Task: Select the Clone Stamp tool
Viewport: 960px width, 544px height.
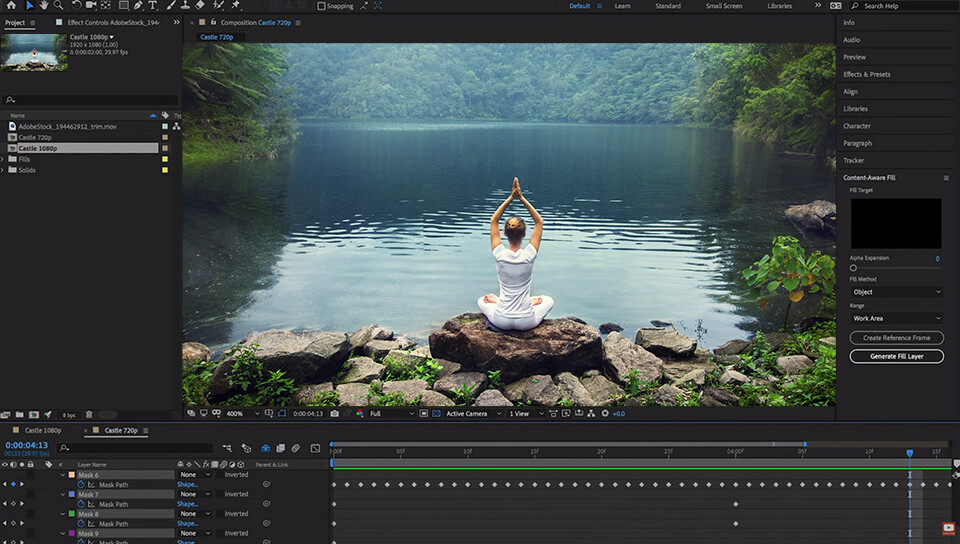Action: coord(184,5)
